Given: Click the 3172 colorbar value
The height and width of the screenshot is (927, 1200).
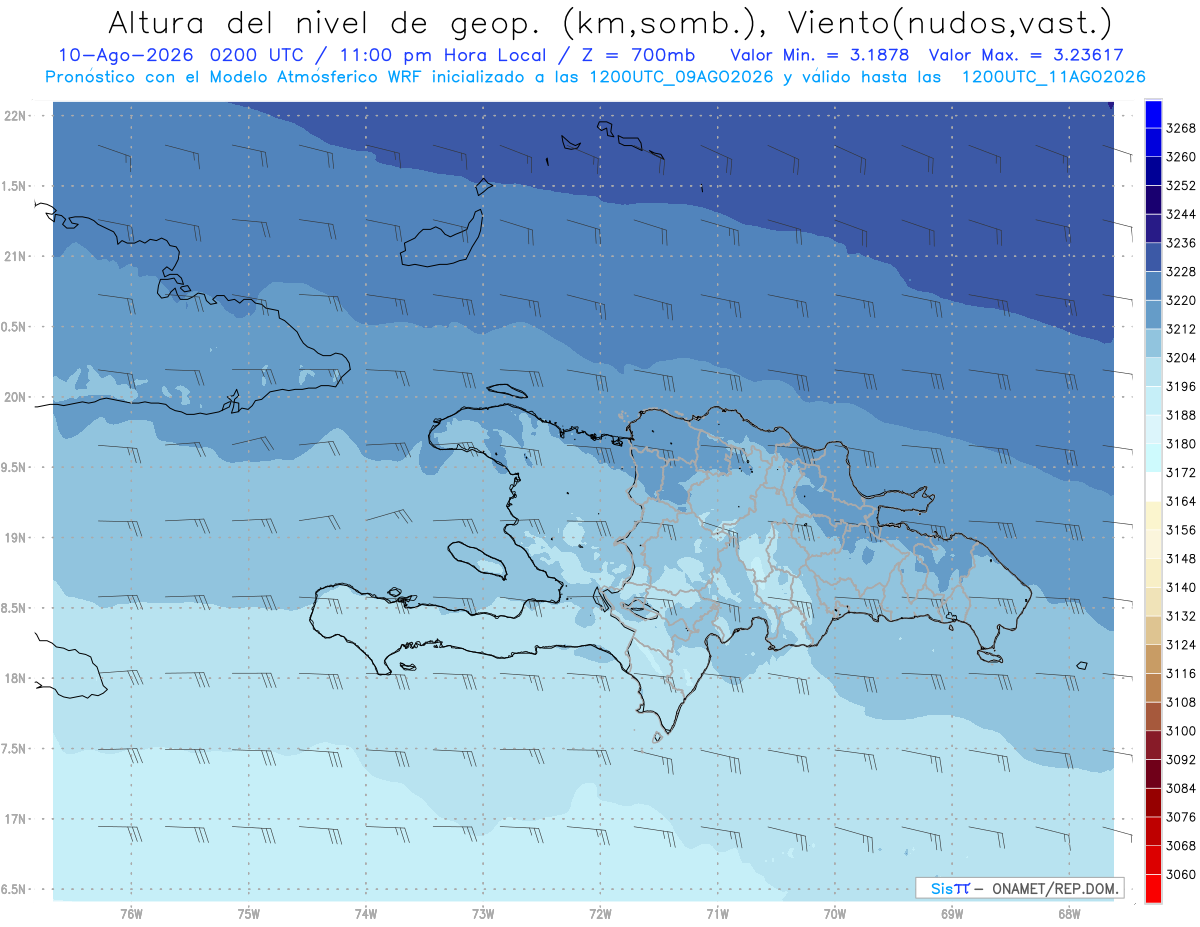Looking at the screenshot, I should [1181, 472].
